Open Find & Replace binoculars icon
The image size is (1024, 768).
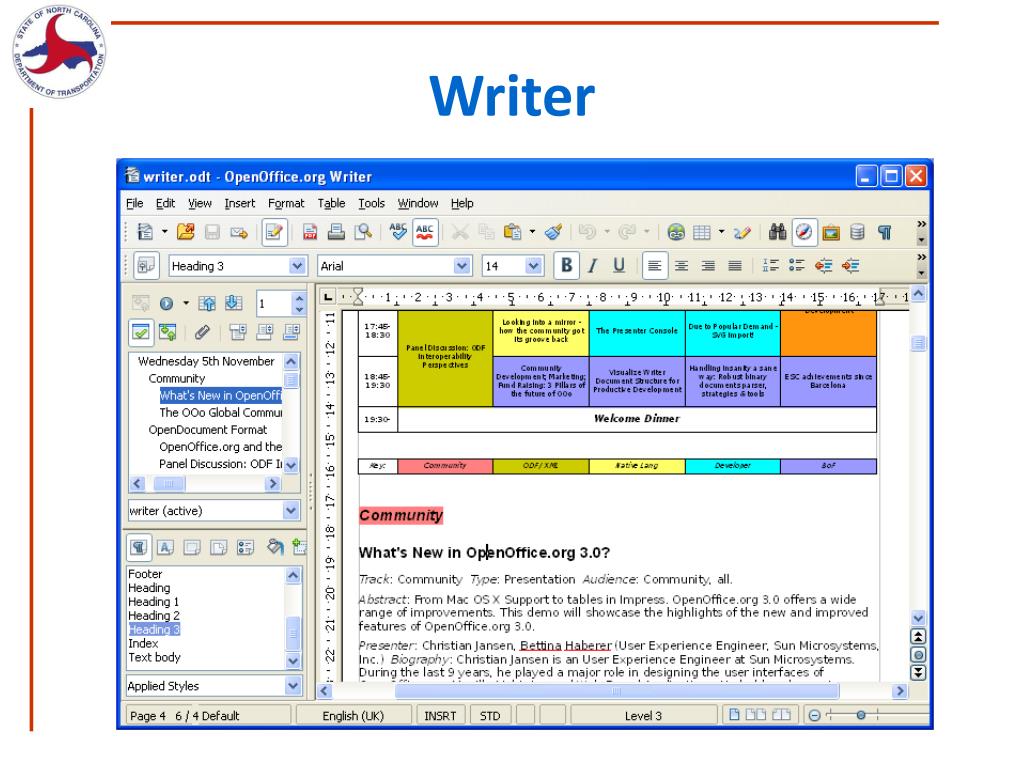click(777, 232)
